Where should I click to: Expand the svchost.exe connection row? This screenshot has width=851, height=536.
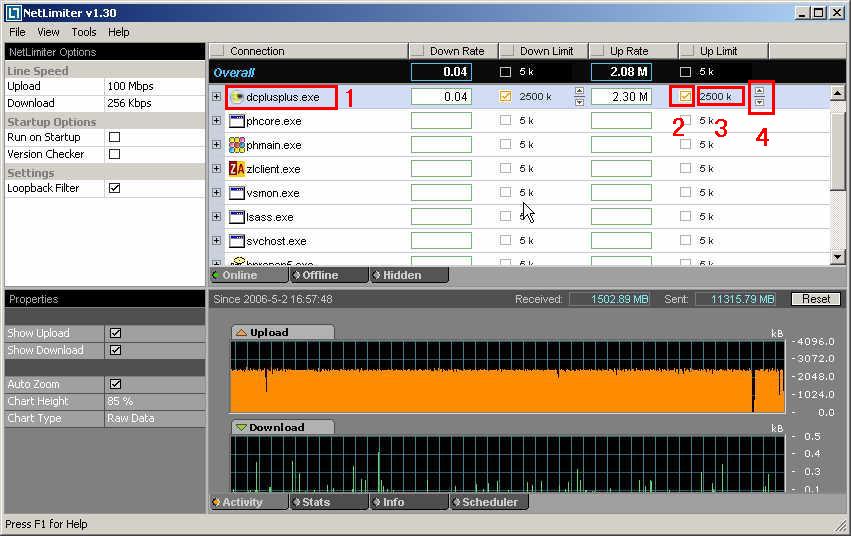pyautogui.click(x=217, y=240)
